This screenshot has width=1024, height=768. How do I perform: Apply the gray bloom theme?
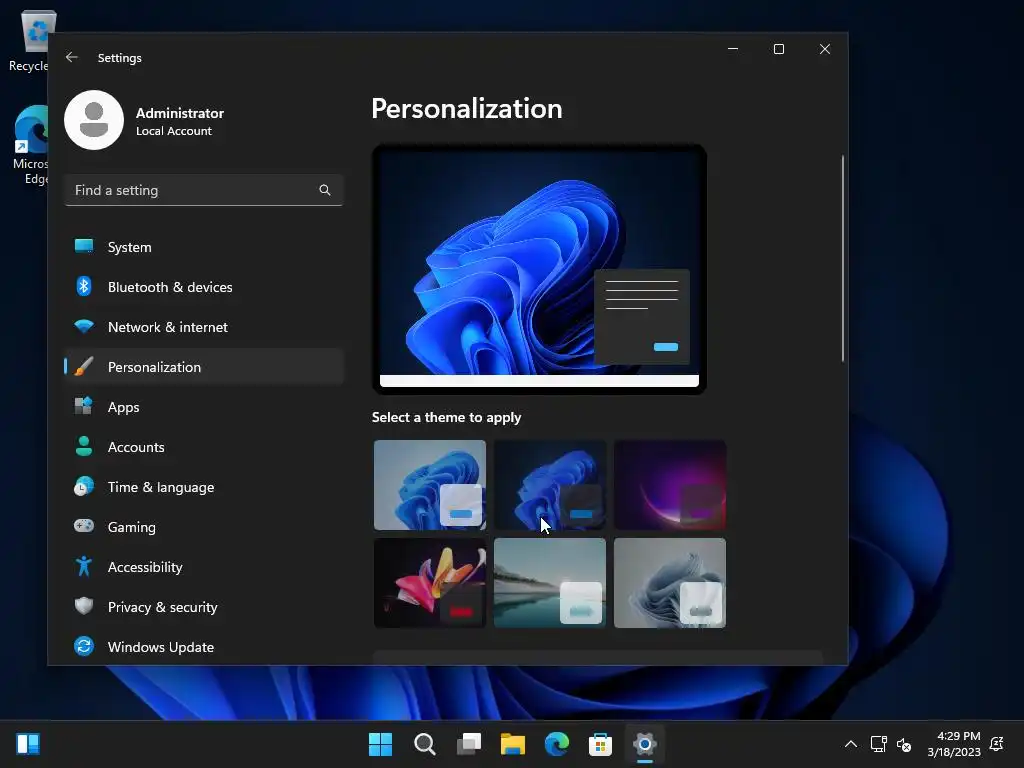tap(670, 583)
